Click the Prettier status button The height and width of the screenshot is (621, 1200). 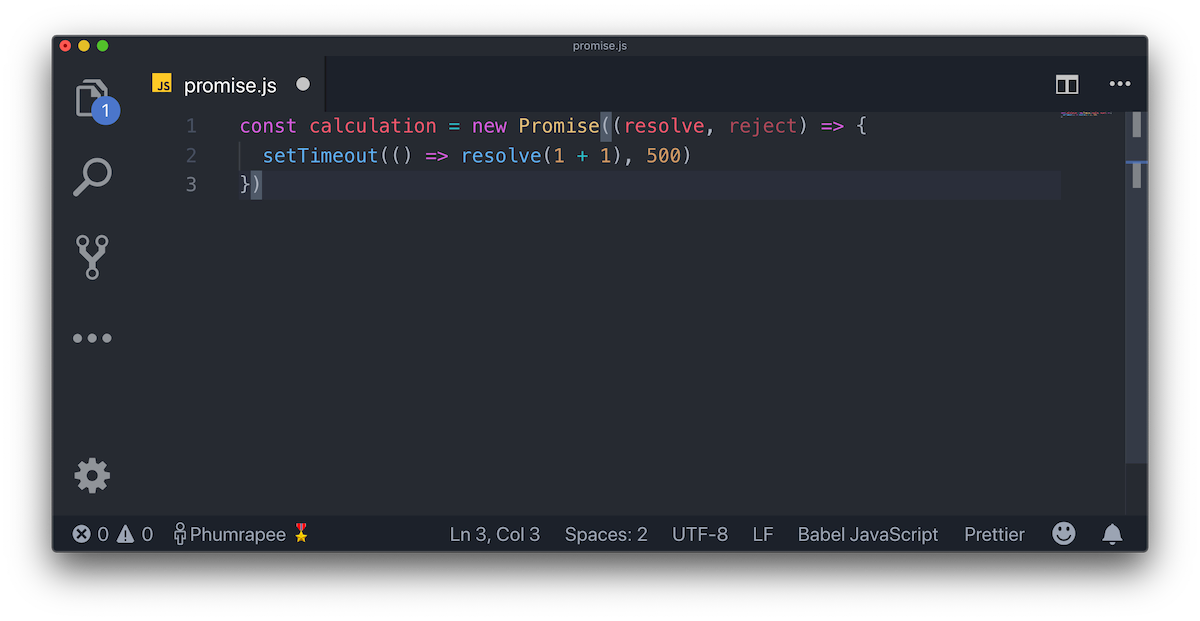(994, 534)
